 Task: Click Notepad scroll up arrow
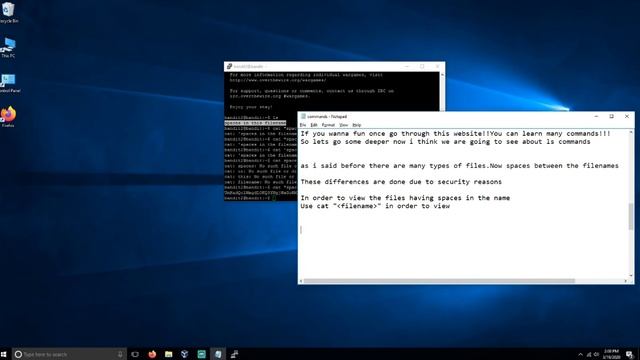(631, 132)
